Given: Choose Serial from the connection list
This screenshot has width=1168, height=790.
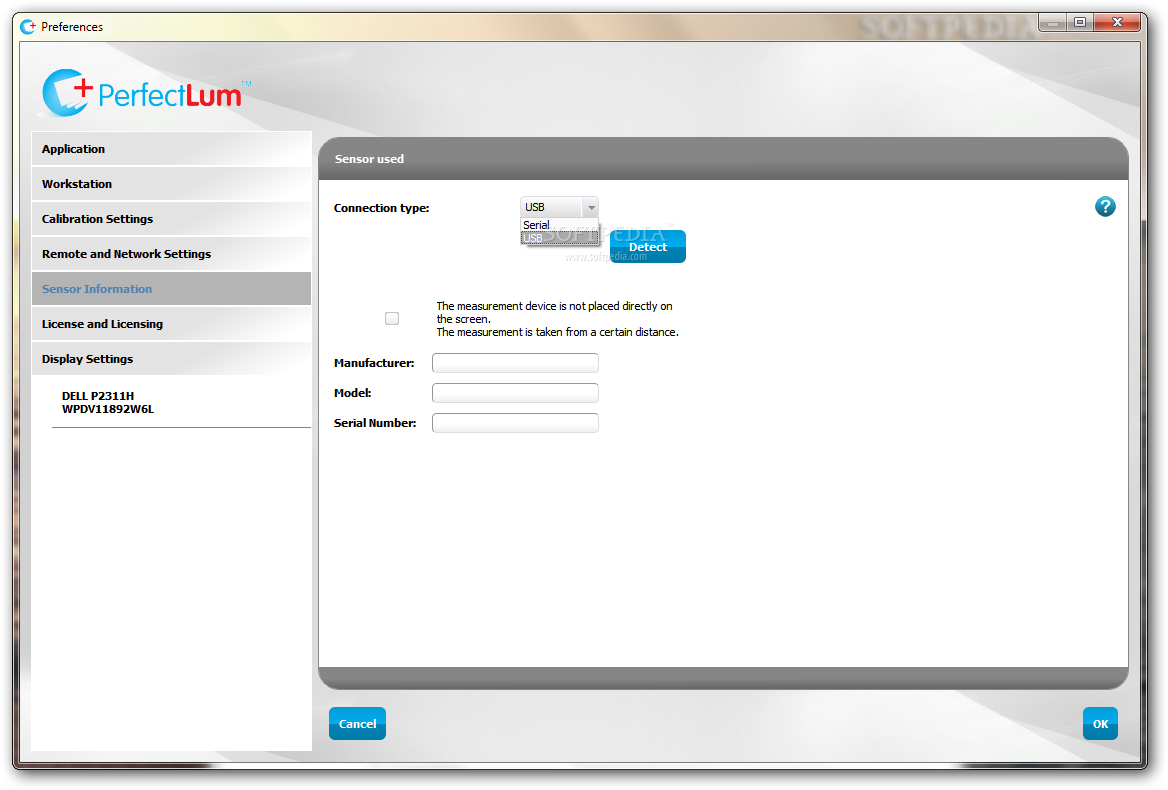Looking at the screenshot, I should point(559,225).
